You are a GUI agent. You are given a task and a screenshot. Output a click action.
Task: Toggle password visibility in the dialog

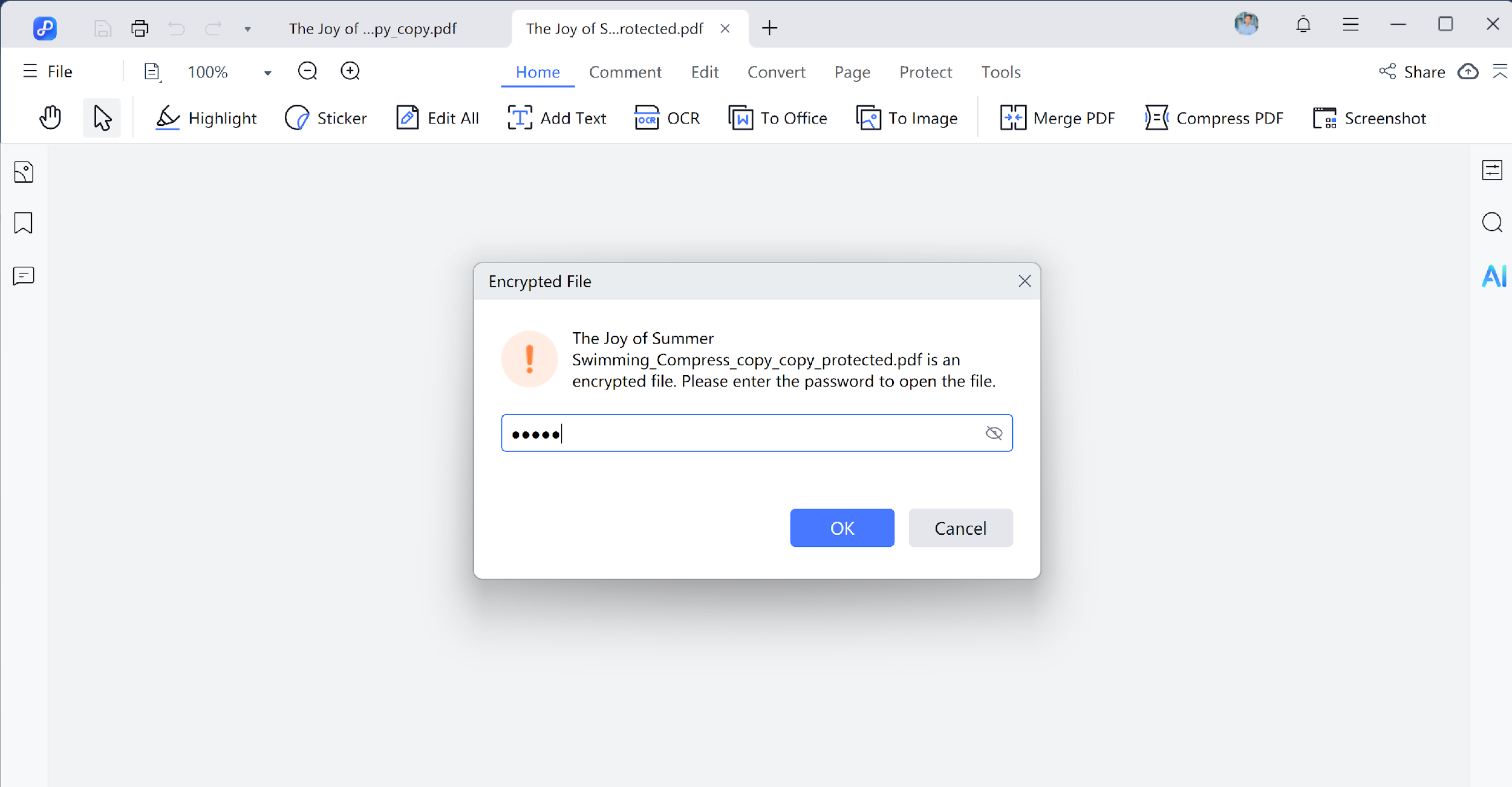coord(992,433)
